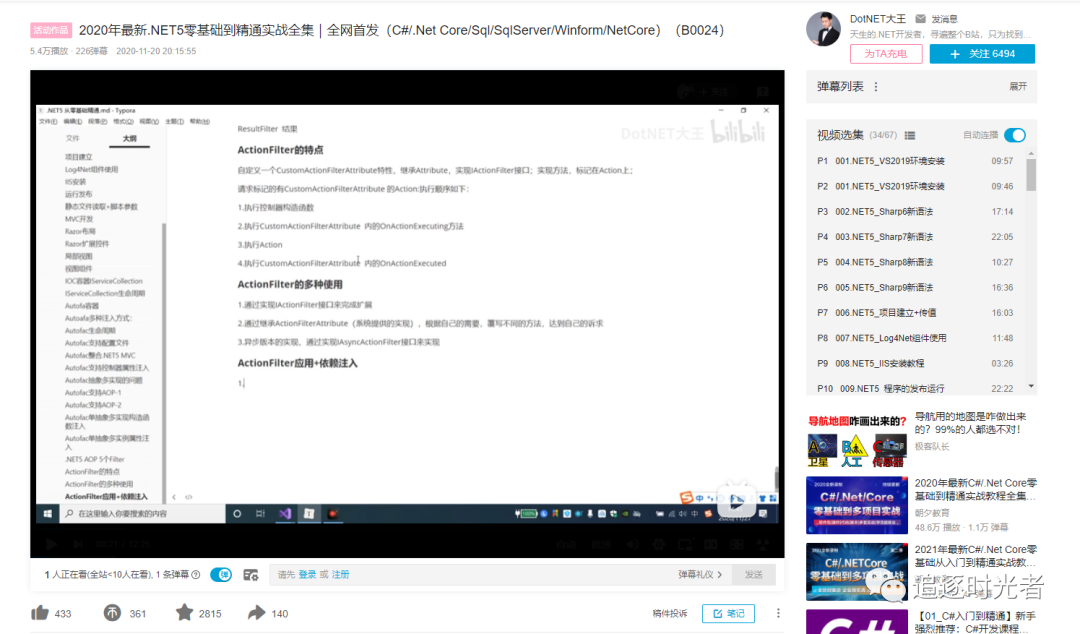The image size is (1080, 634).
Task: Click the 发消息 envelope icon beside DotNET大王
Action: (921, 17)
